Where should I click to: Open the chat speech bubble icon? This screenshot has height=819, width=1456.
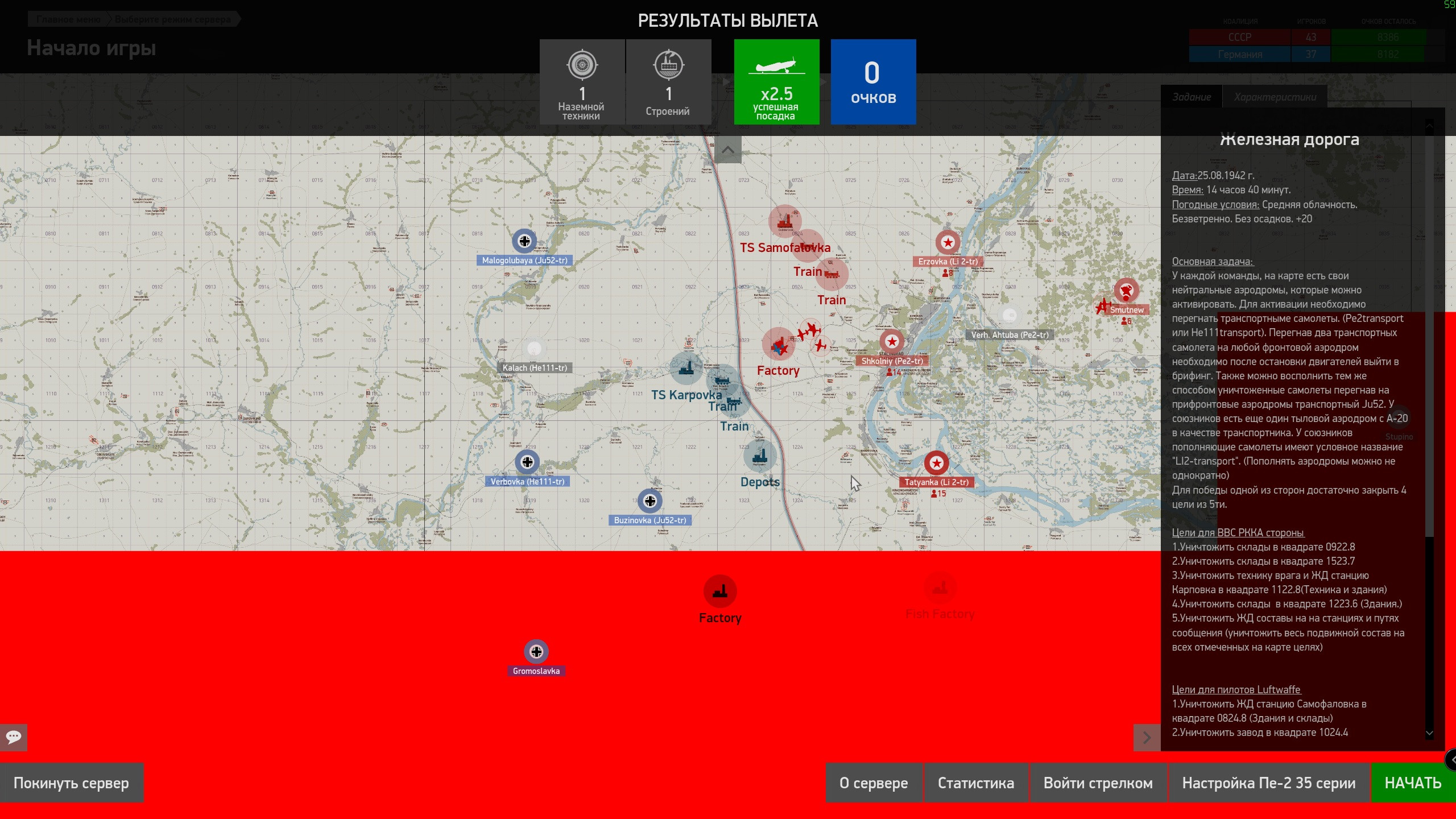[14, 737]
